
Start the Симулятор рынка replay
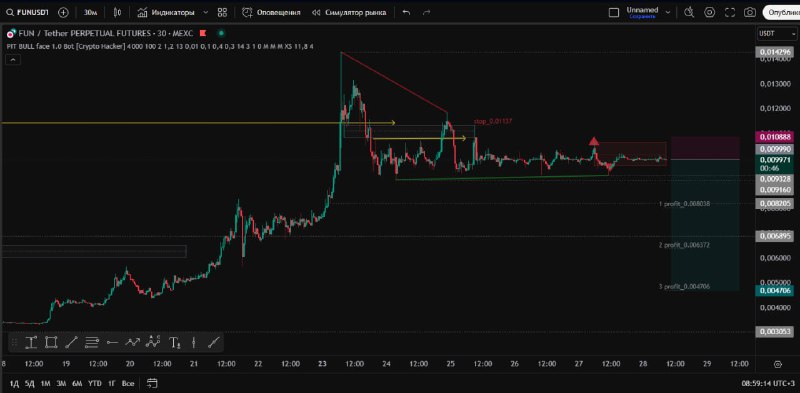pos(349,12)
